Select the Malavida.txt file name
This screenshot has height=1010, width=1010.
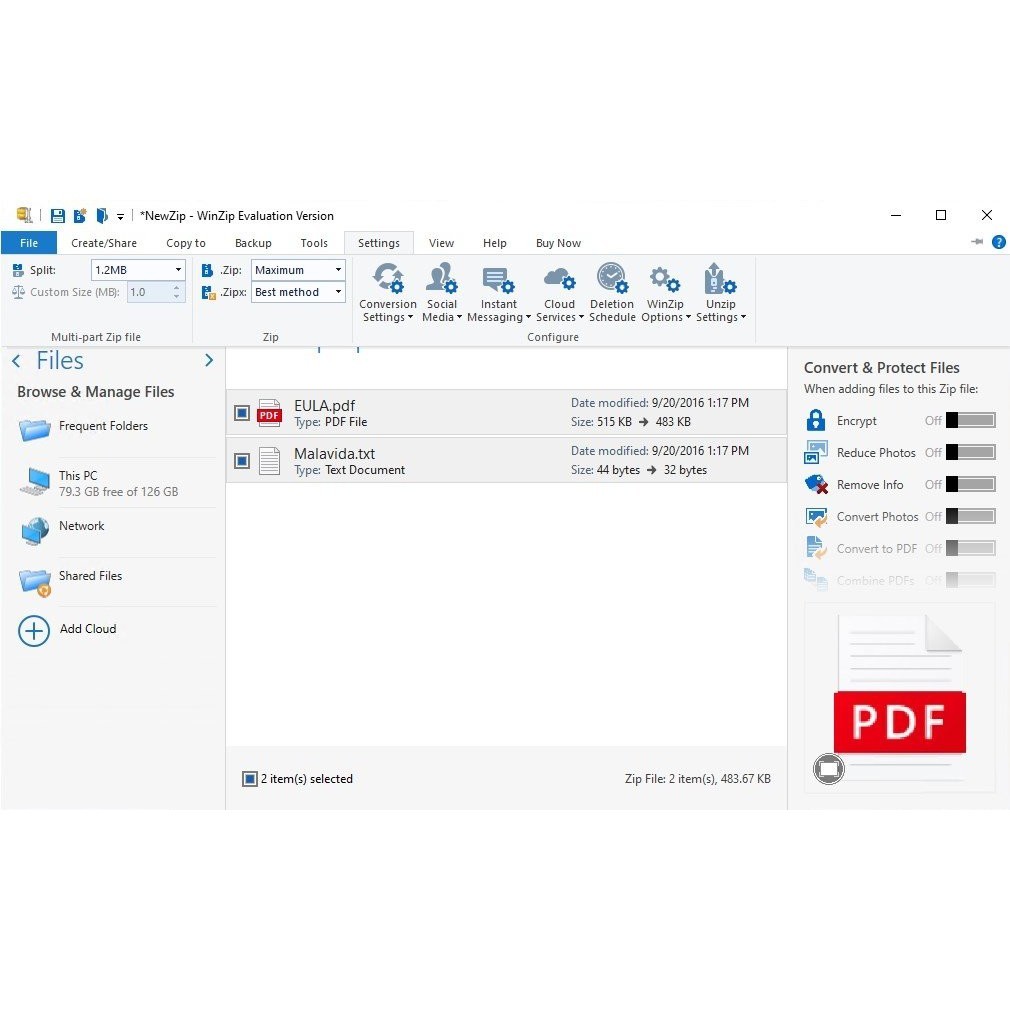tap(334, 453)
